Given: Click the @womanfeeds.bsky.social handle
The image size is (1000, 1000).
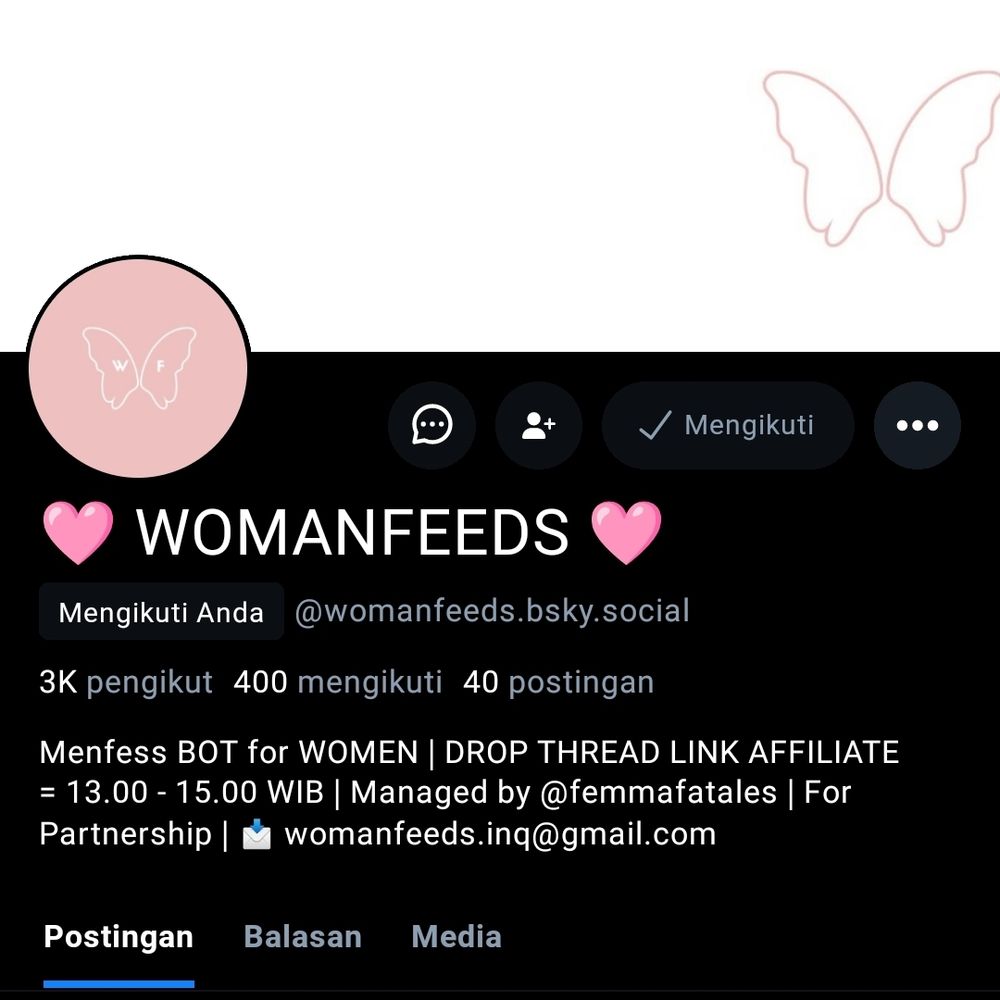Looking at the screenshot, I should point(492,611).
